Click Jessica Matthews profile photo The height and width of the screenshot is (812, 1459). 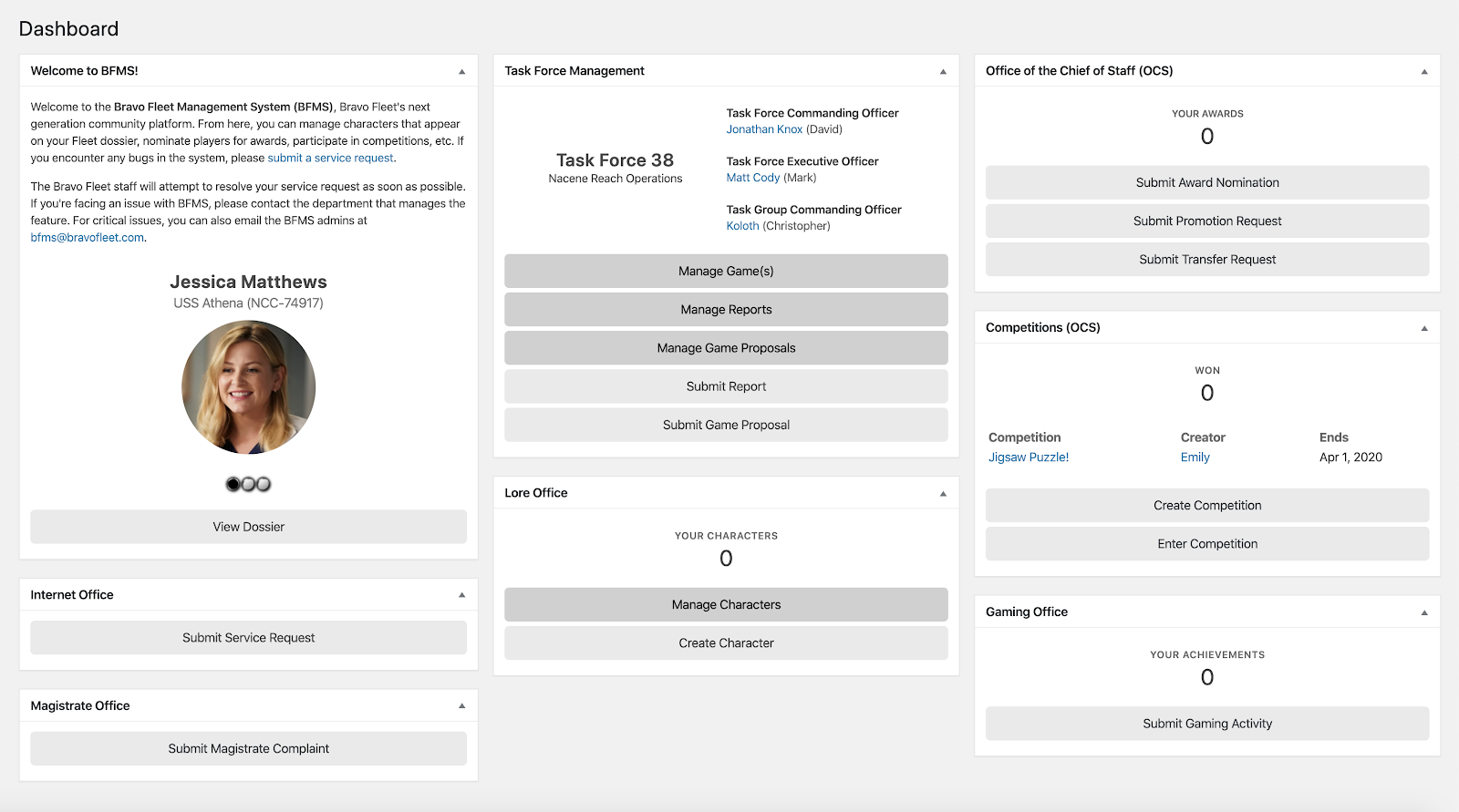tap(249, 387)
